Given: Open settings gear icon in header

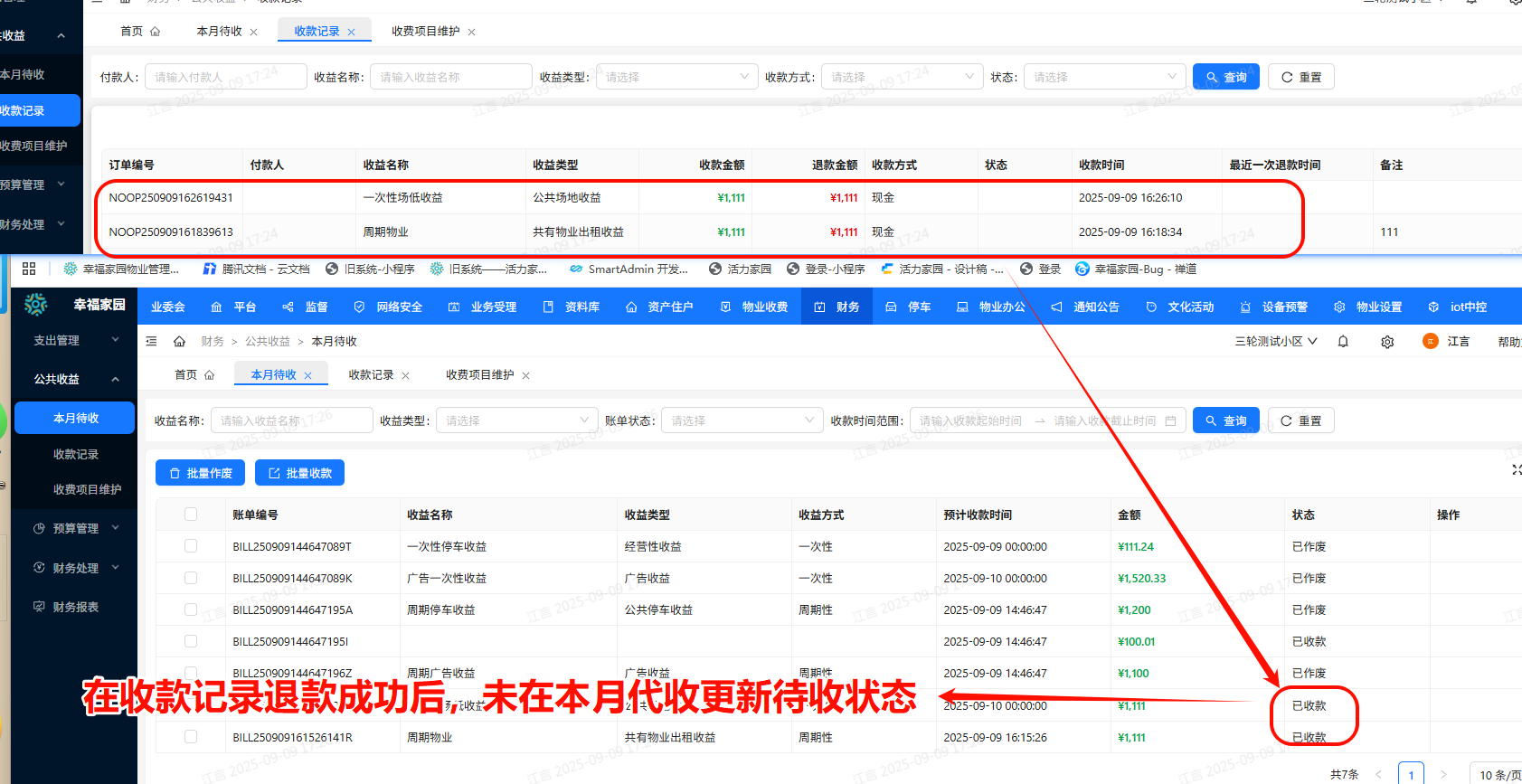Looking at the screenshot, I should (1387, 342).
